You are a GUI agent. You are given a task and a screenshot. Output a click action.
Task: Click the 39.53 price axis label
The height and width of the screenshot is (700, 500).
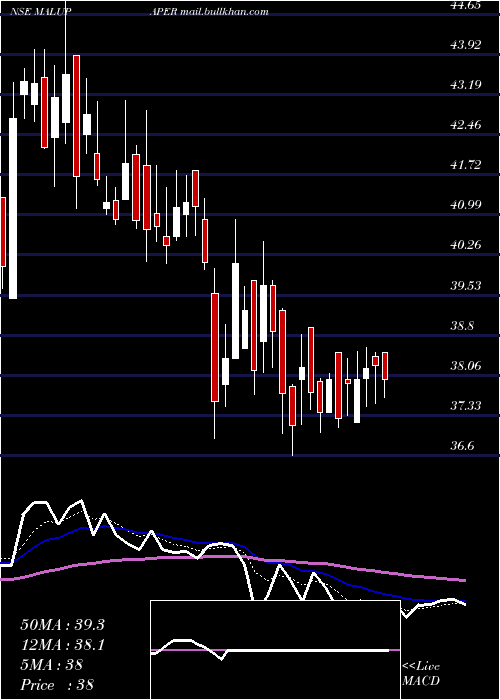click(467, 285)
